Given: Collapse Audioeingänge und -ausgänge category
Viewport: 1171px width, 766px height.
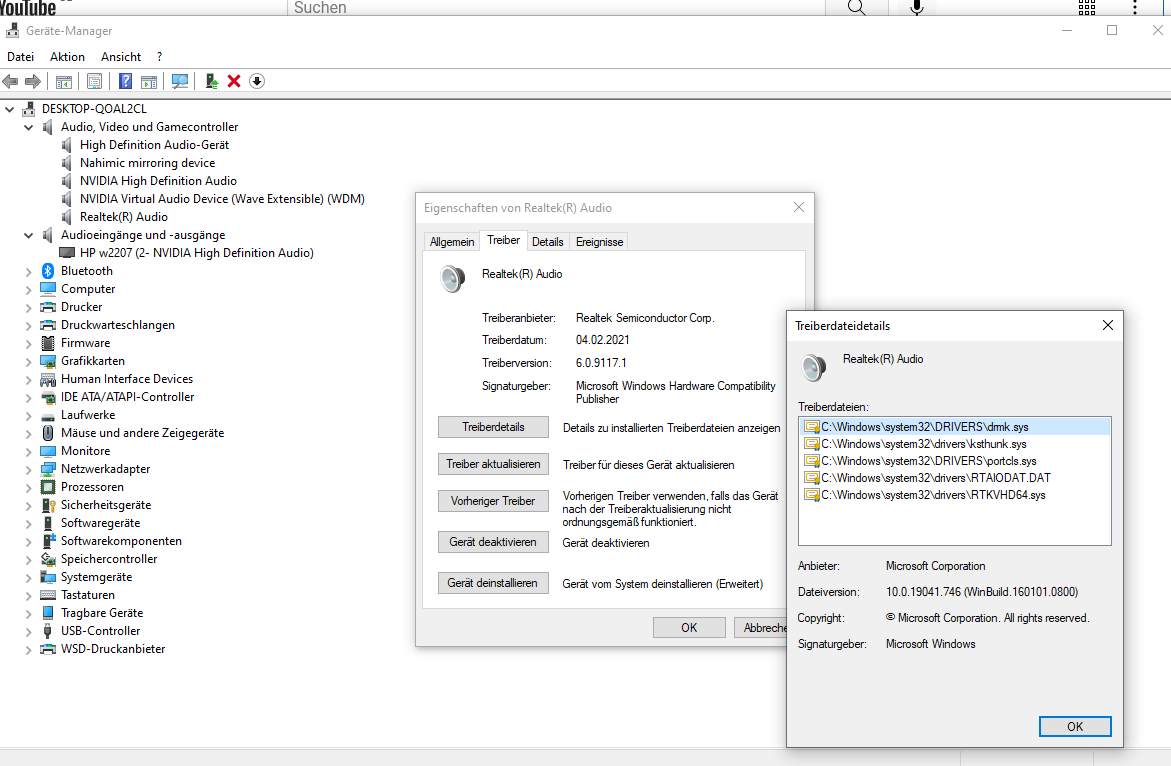Looking at the screenshot, I should (x=28, y=235).
